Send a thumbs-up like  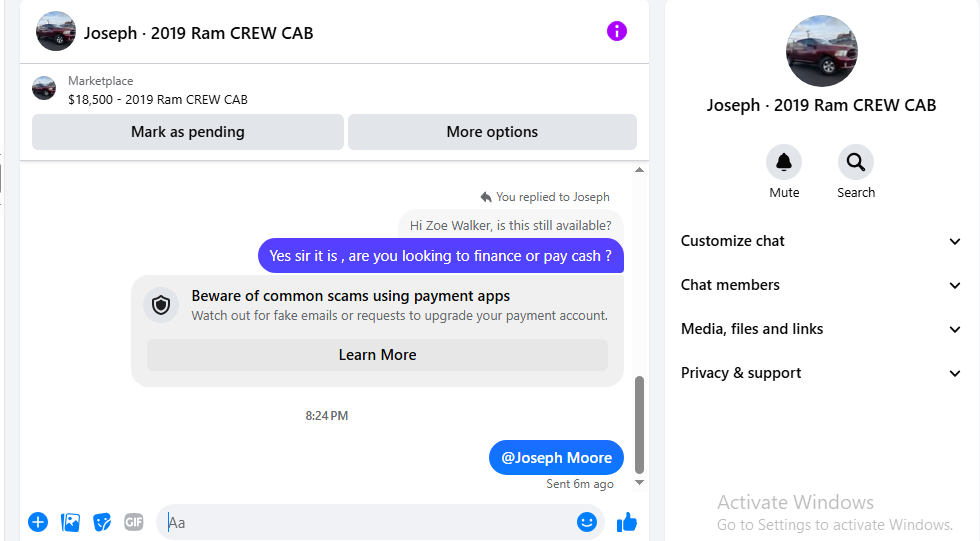(x=627, y=522)
